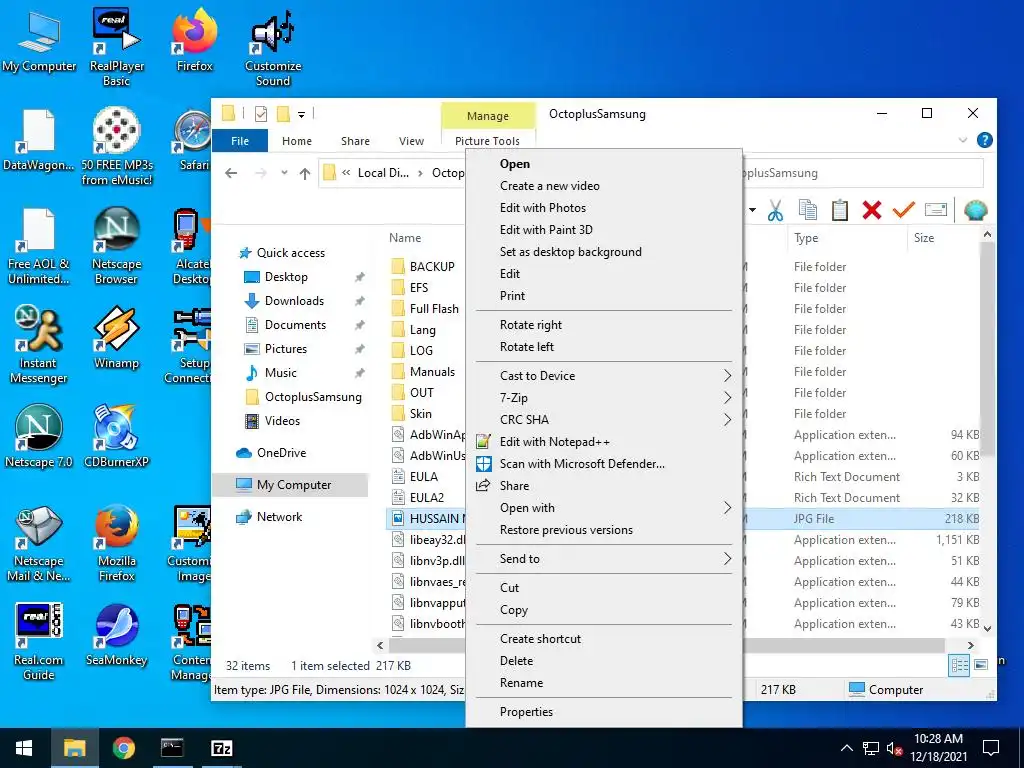The height and width of the screenshot is (768, 1024).
Task: Select the Firefox desktop icon
Action: tap(194, 40)
